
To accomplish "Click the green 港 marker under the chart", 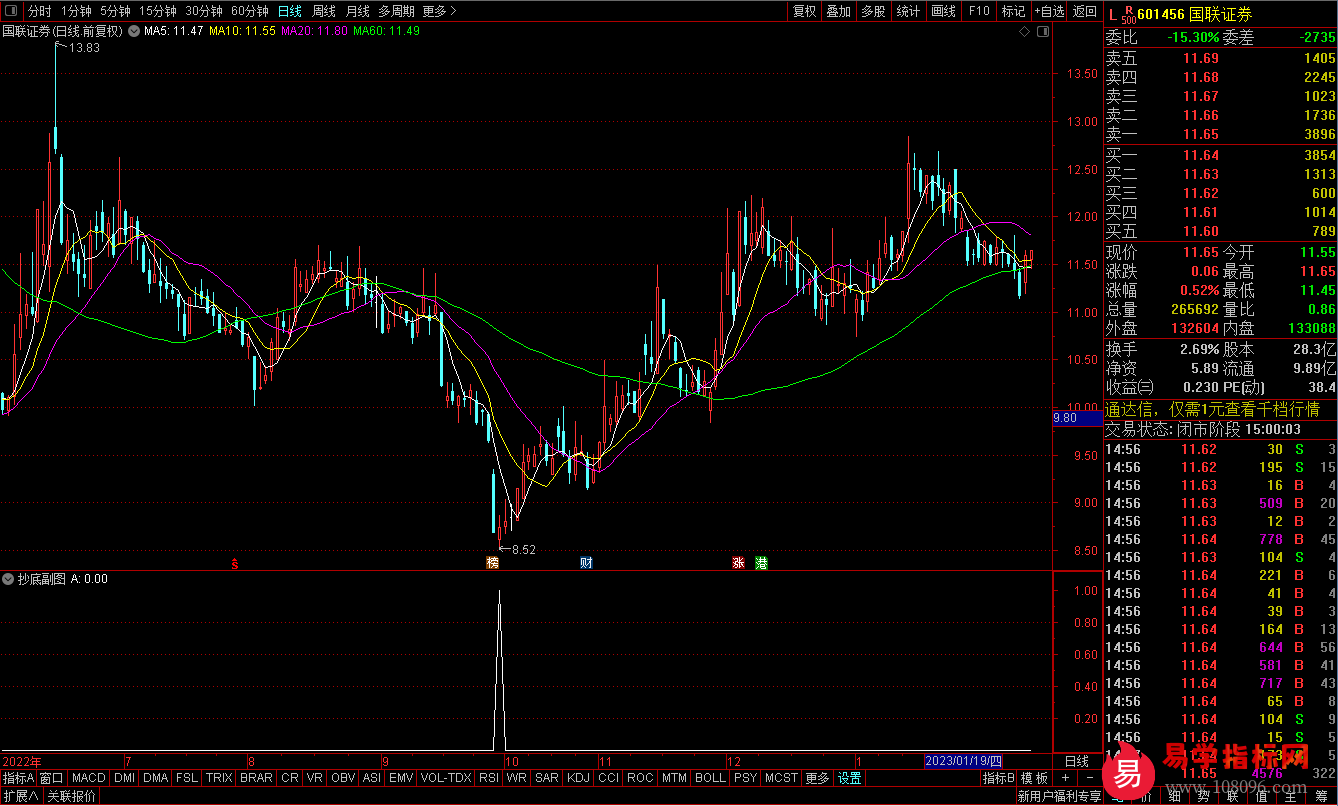I will (x=762, y=563).
